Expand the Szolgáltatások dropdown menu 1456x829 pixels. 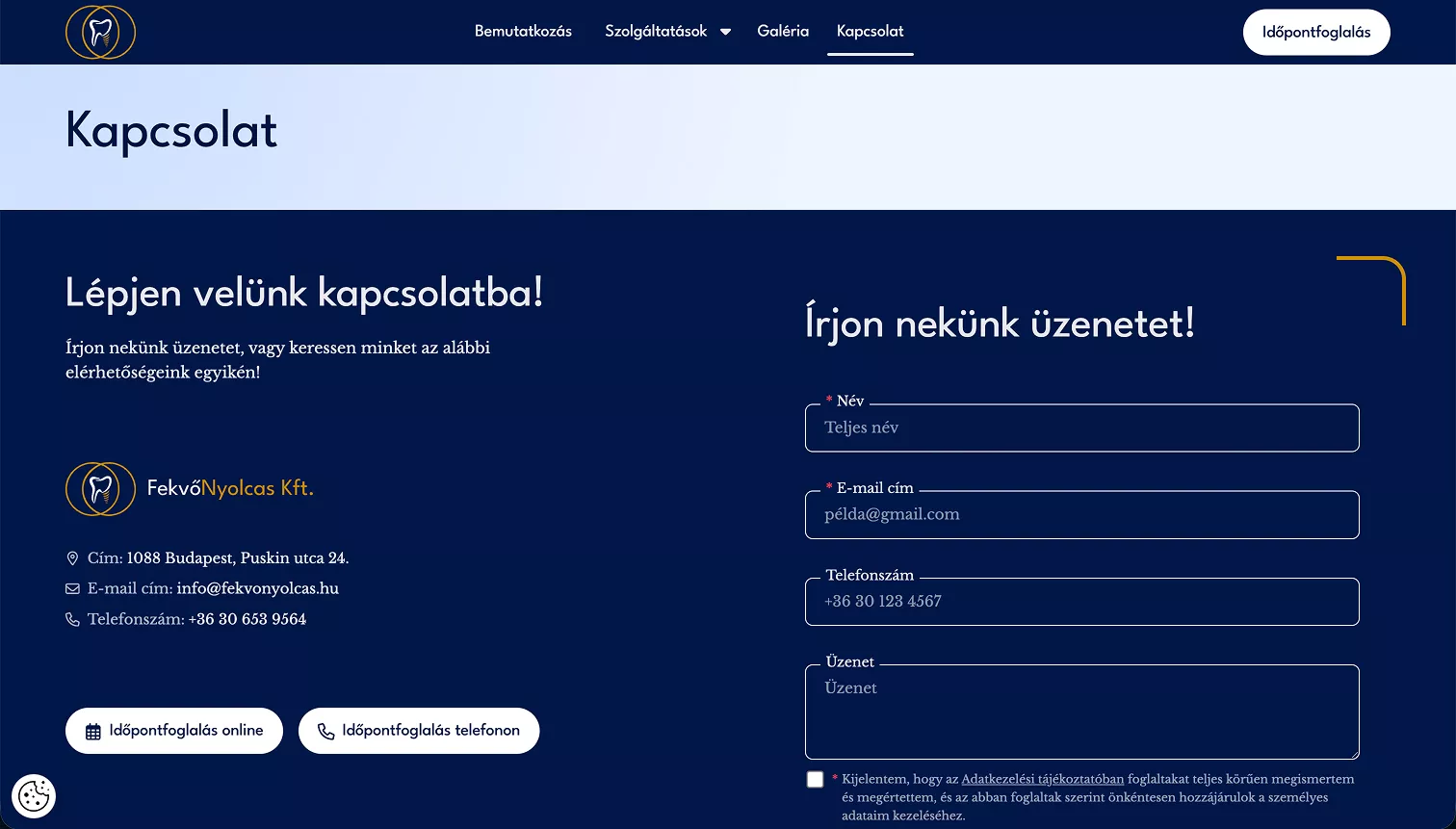point(666,31)
